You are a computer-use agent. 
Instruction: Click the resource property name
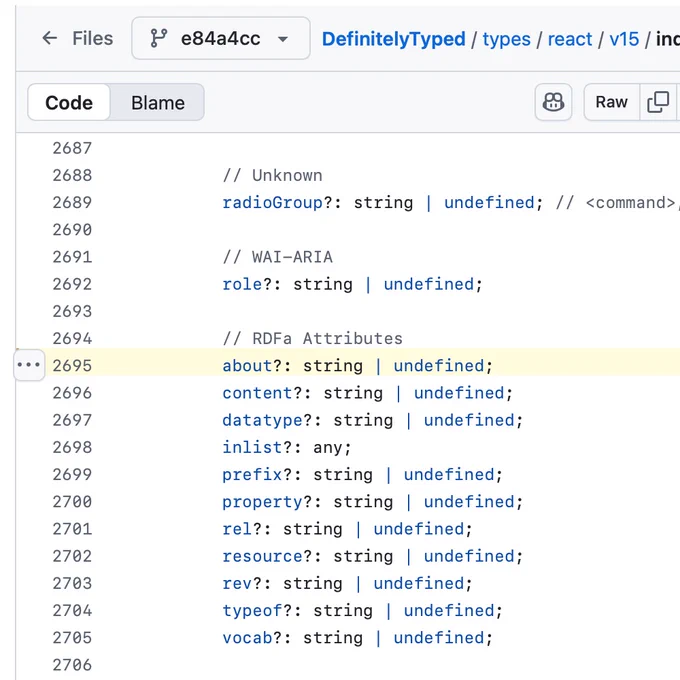coord(262,556)
